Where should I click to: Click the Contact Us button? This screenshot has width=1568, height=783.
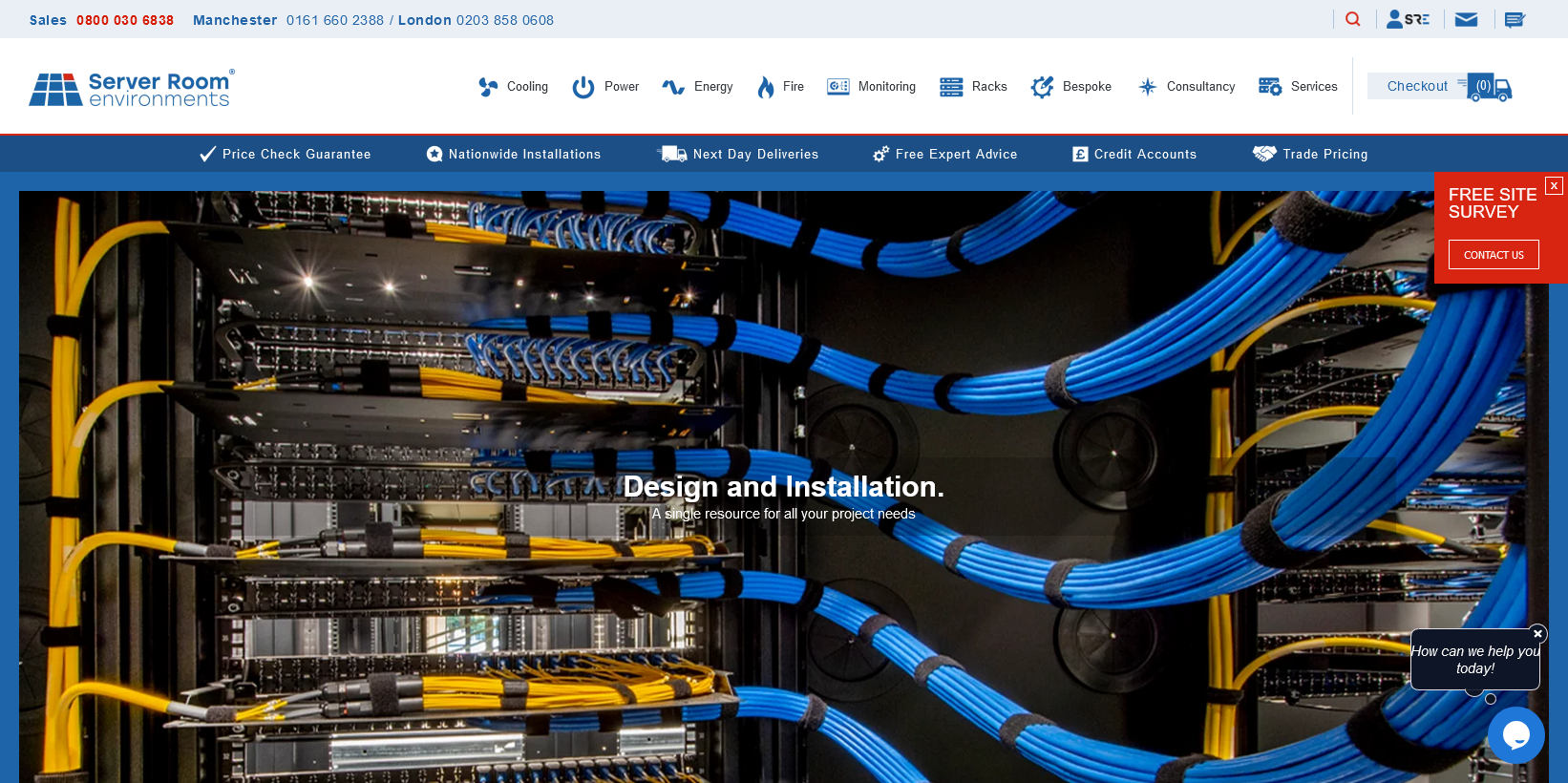(x=1493, y=255)
